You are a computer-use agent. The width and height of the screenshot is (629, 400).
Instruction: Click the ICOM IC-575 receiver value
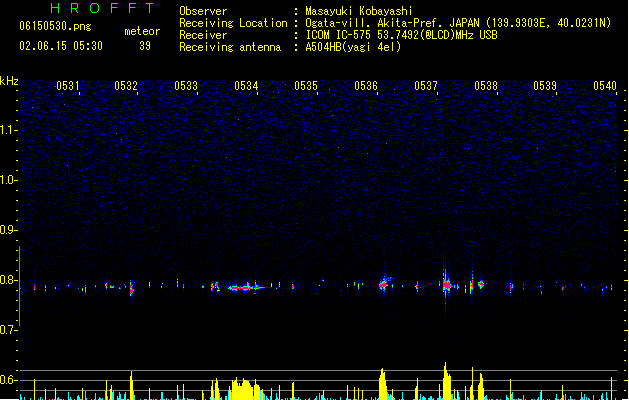[x=401, y=35]
